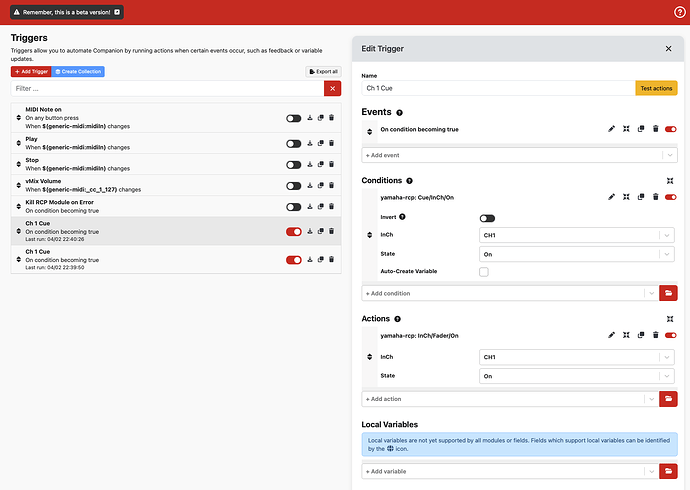Viewport: 690px width, 490px height.
Task: Duplicate the Play trigger
Action: (x=321, y=143)
